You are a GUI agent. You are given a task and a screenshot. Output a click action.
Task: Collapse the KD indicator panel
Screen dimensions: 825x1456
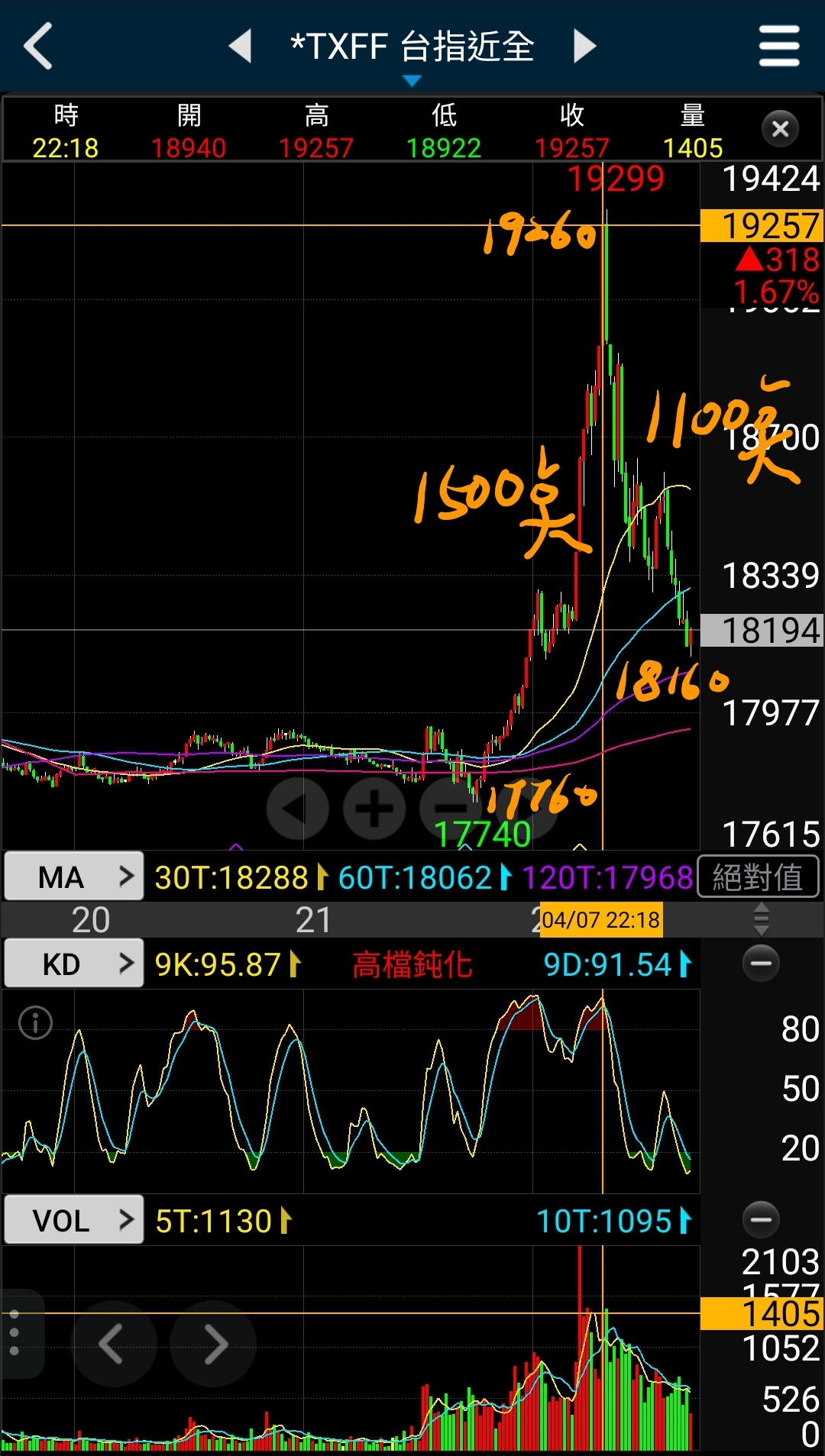pos(761,964)
